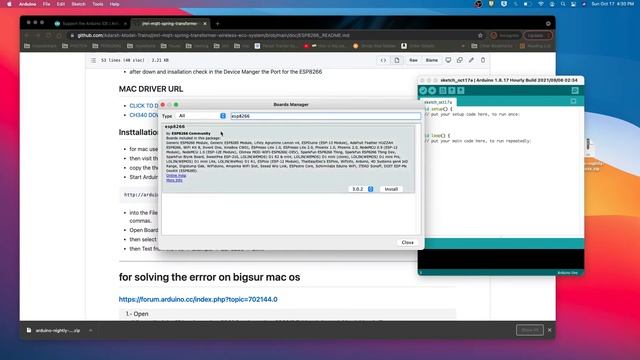Viewport: 640px width, 360px height.
Task: Open the Arduino Serial Monitor icon
Action: tap(575, 91)
